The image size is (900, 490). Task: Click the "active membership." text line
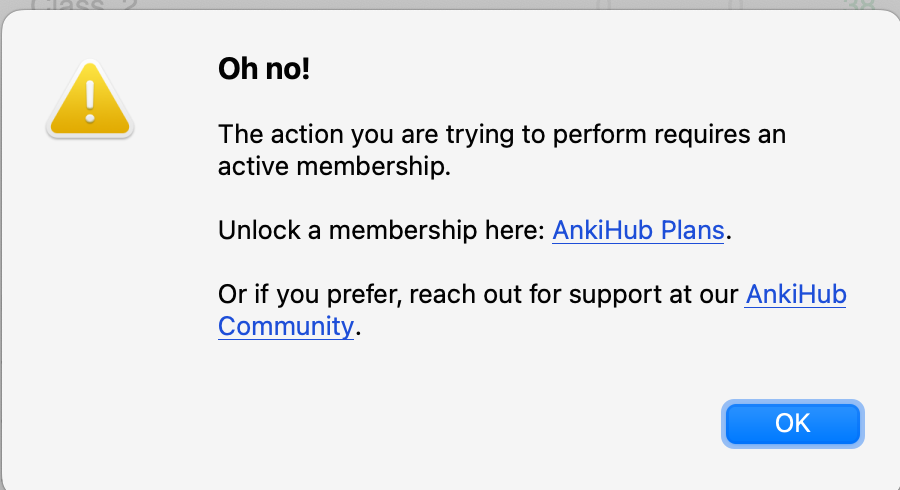[x=335, y=166]
